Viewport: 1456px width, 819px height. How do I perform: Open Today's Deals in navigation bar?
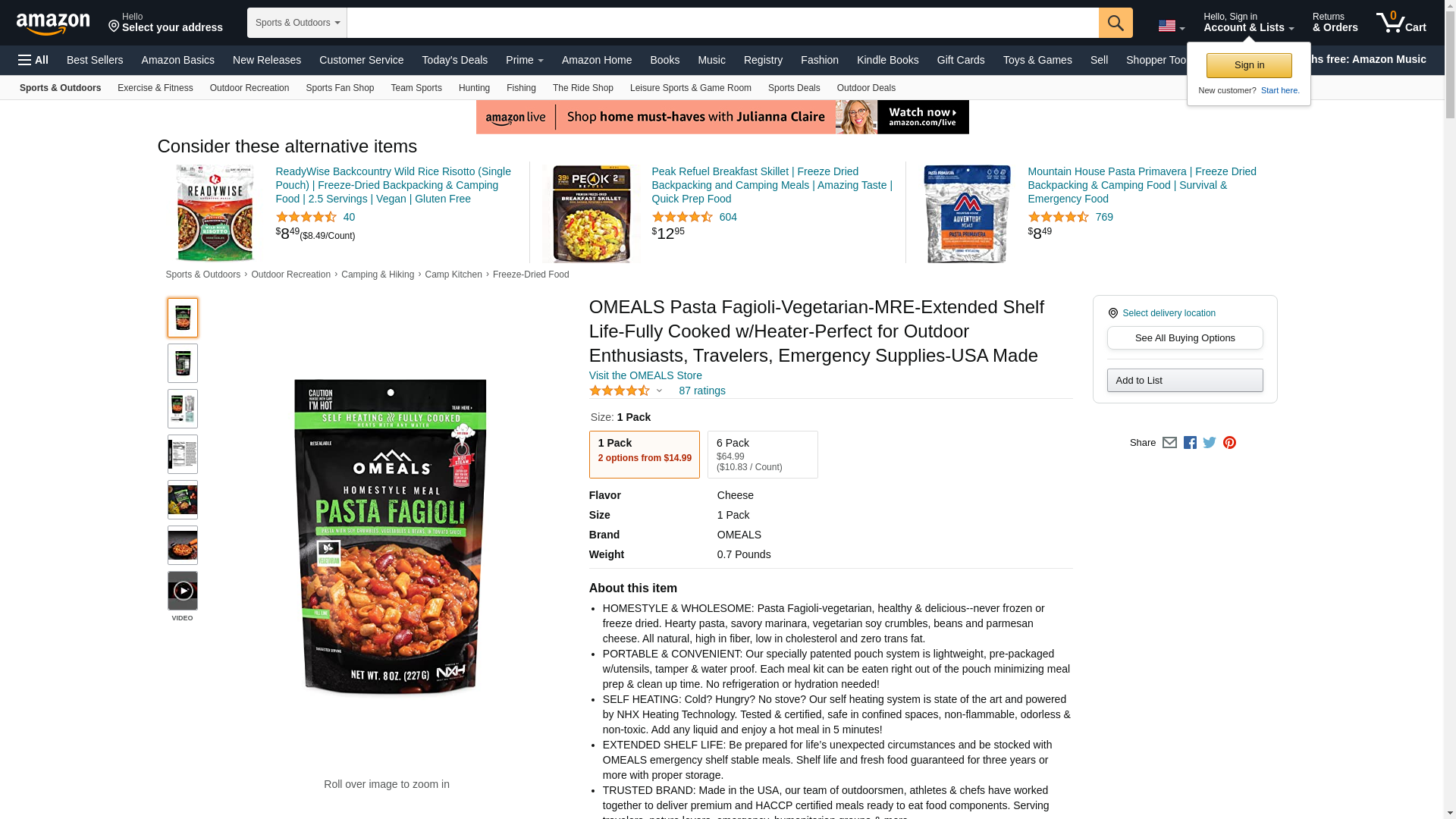click(x=454, y=60)
